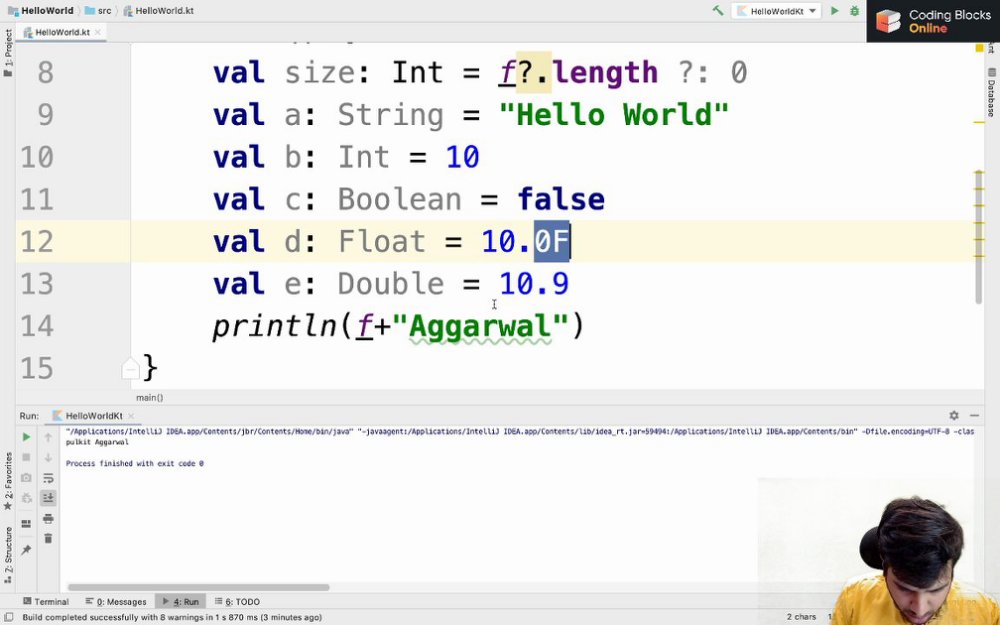Click the Dump Threads camera icon
This screenshot has width=1000, height=625.
point(26,478)
